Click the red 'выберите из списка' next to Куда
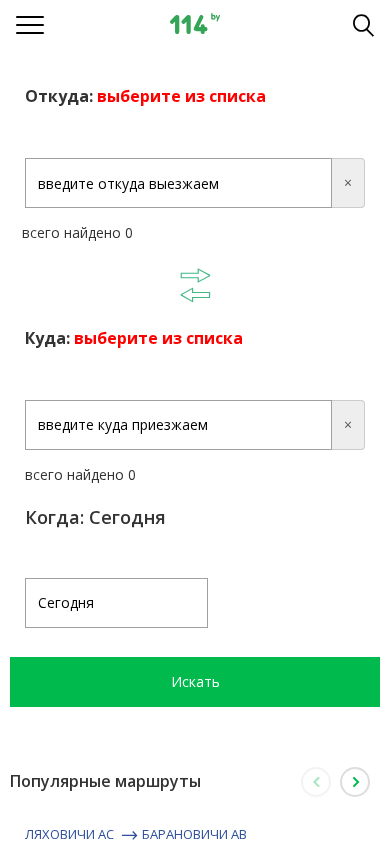This screenshot has height=844, width=390. [158, 339]
